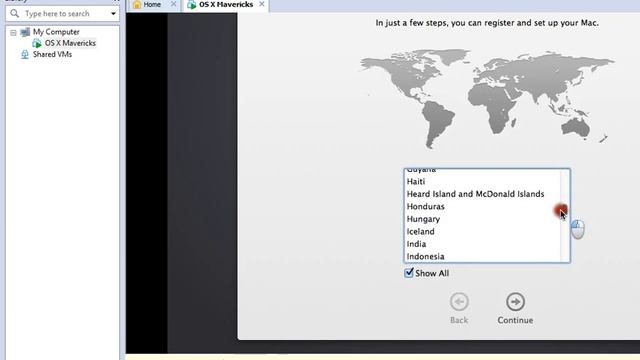Click the OS X Mavericks VM icon in library
The height and width of the screenshot is (360, 640).
pyautogui.click(x=37, y=43)
